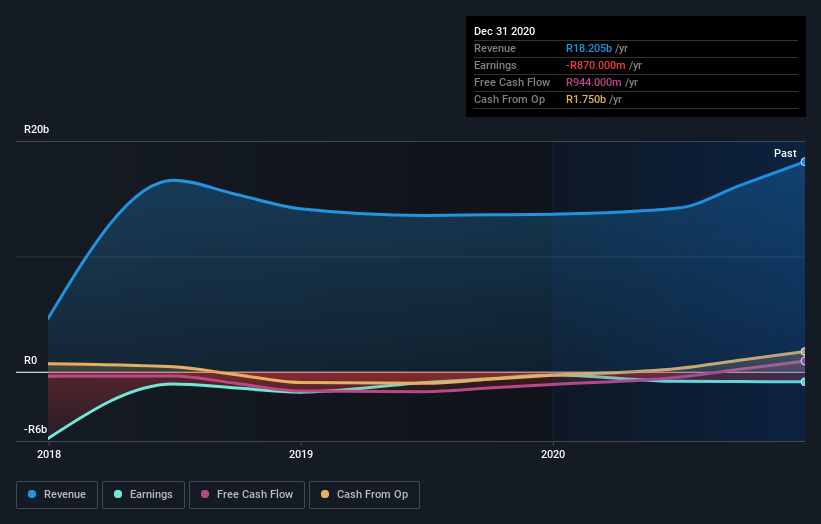Click the Free Cash Flow tooltip label
Viewport: 821px width, 524px height.
512,82
